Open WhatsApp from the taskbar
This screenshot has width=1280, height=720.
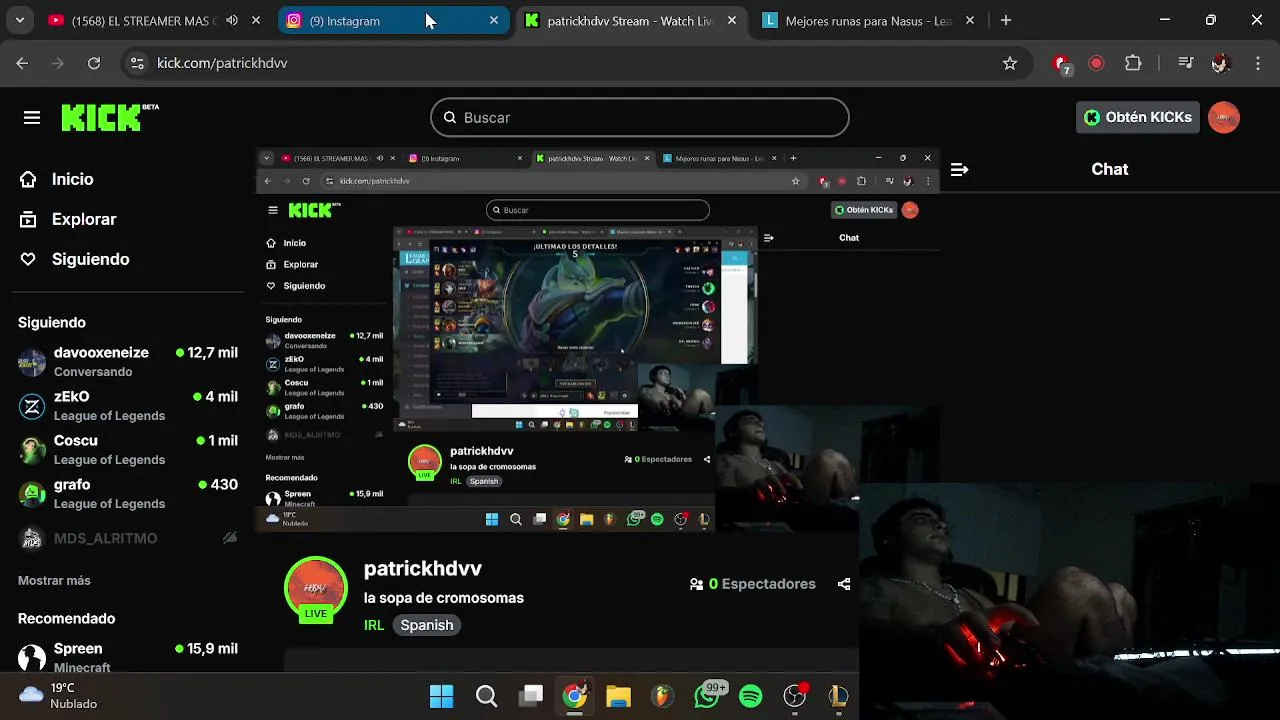pyautogui.click(x=707, y=696)
